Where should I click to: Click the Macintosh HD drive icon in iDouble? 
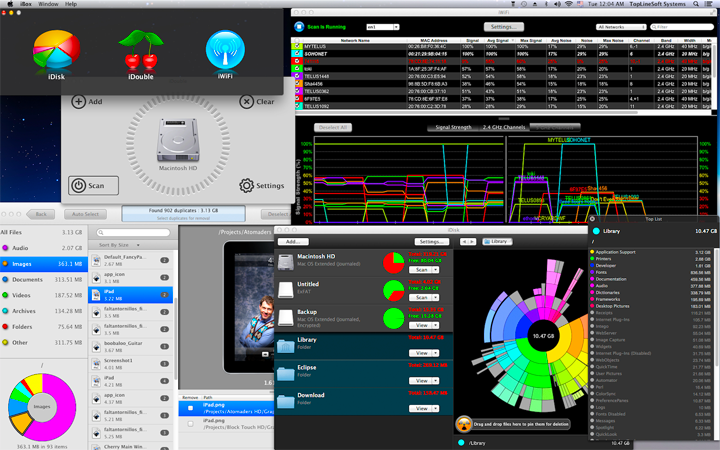coord(178,140)
